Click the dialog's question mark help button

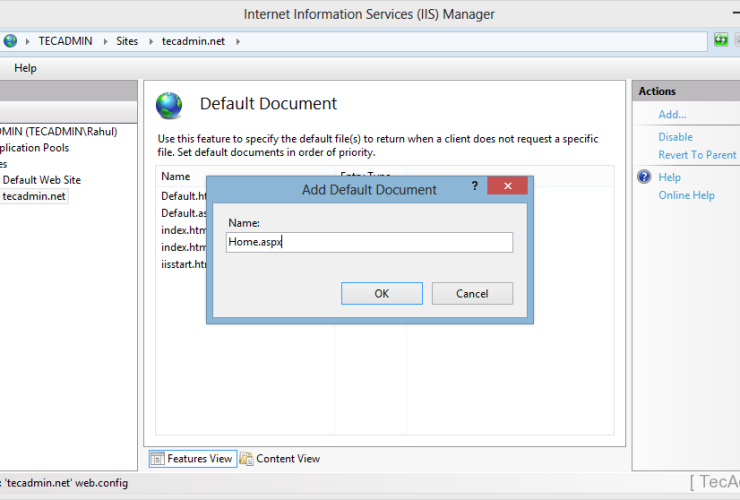[474, 187]
